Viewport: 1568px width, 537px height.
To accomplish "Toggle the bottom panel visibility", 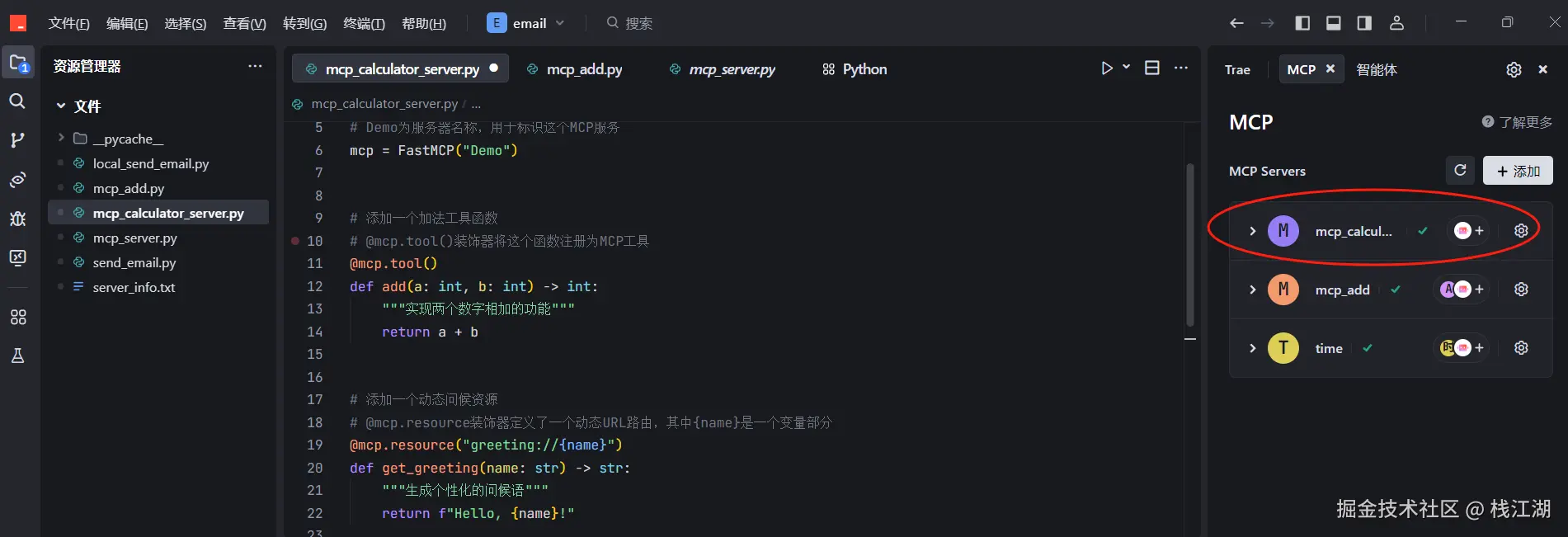I will [1333, 23].
